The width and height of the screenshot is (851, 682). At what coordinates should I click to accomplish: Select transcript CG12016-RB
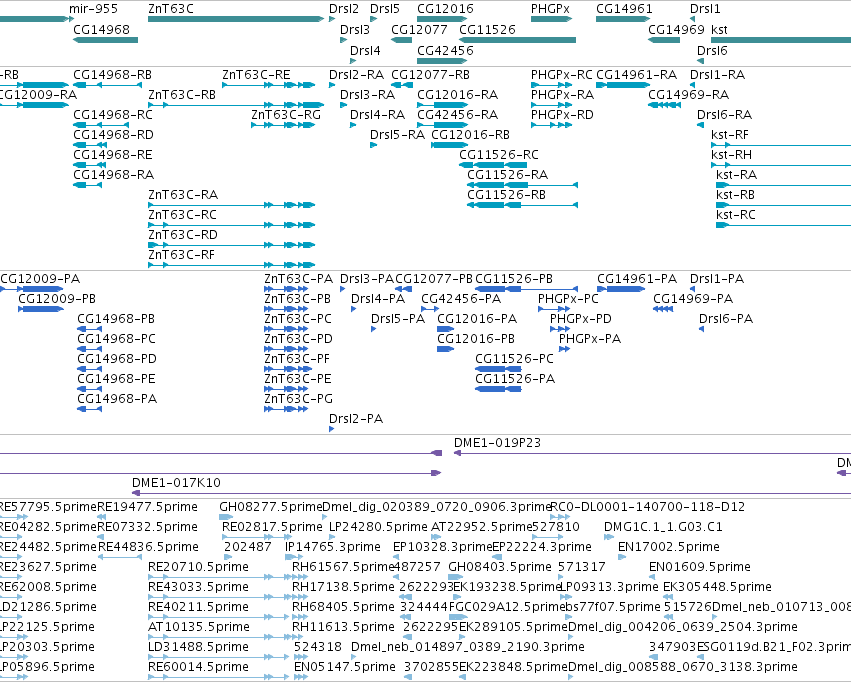(470, 135)
